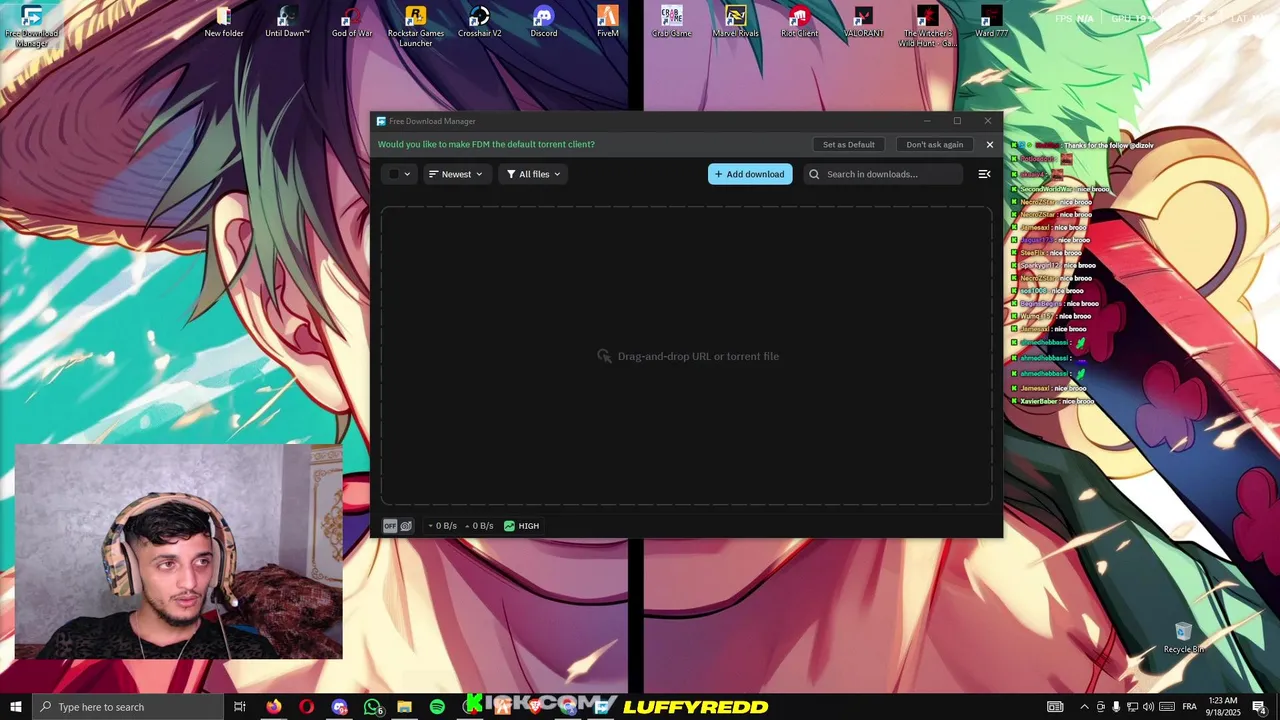Open the FDM main hamburger menu

tap(984, 174)
